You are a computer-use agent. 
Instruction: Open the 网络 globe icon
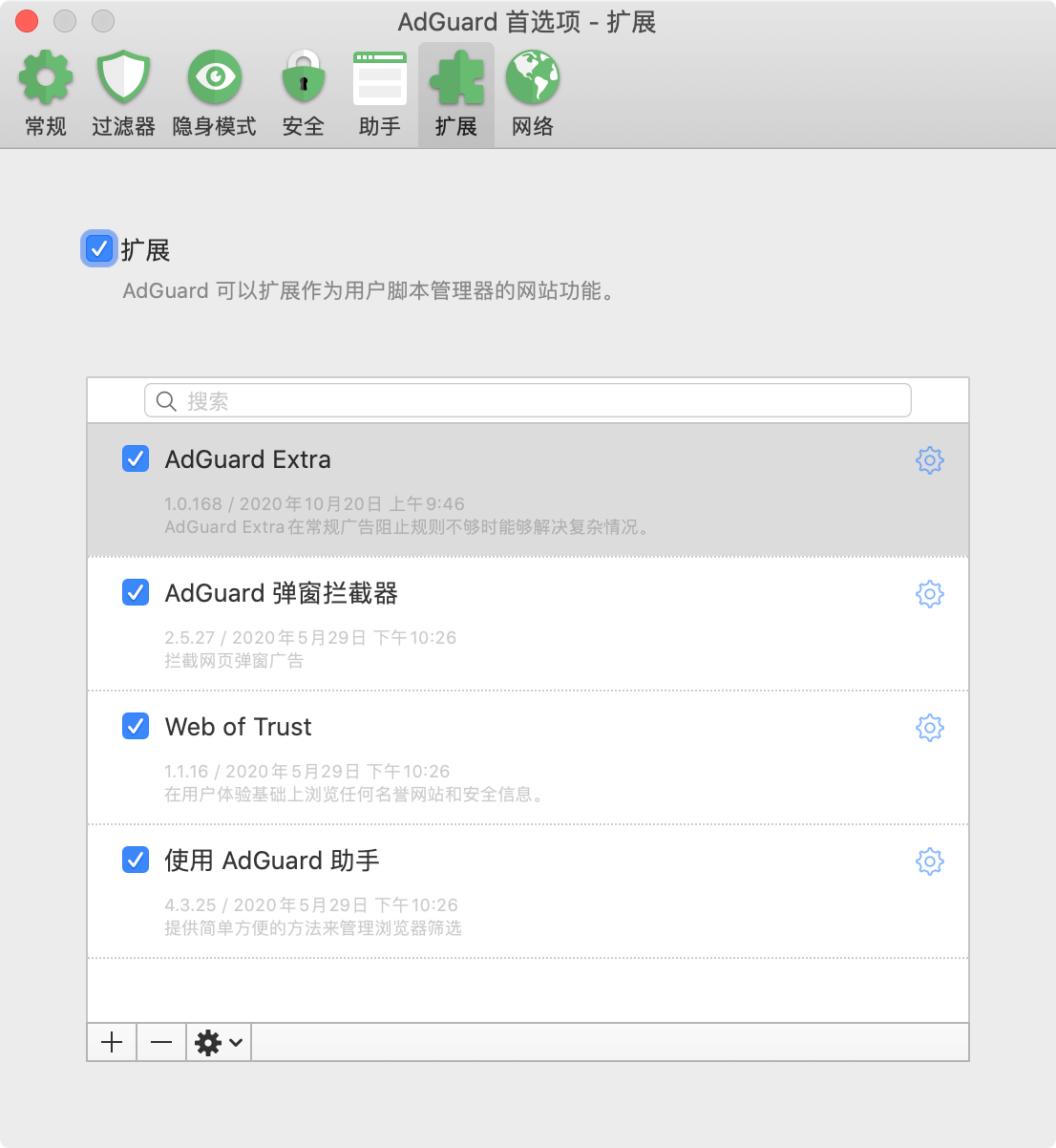[x=532, y=76]
